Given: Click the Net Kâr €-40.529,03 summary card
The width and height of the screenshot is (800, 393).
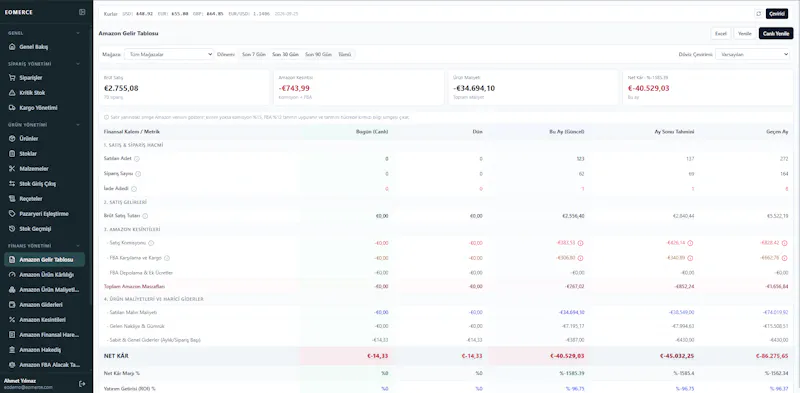Looking at the screenshot, I should 708,87.
